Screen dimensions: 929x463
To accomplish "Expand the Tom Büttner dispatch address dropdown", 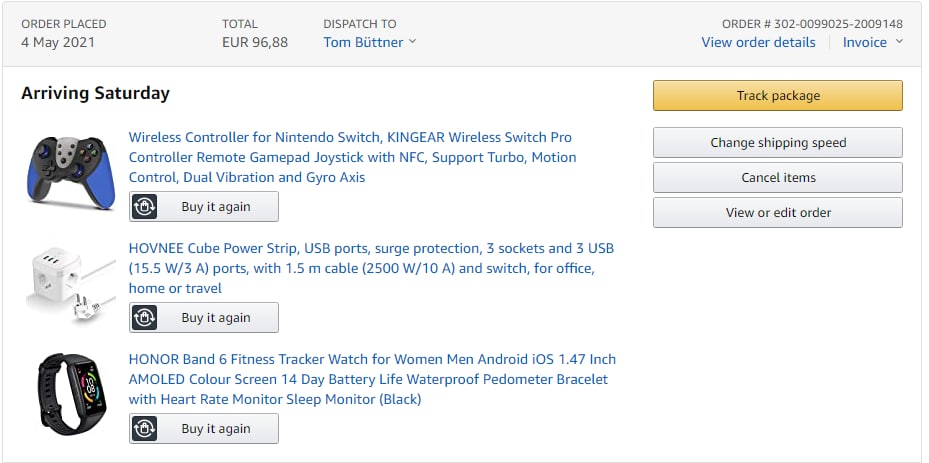I will click(369, 42).
